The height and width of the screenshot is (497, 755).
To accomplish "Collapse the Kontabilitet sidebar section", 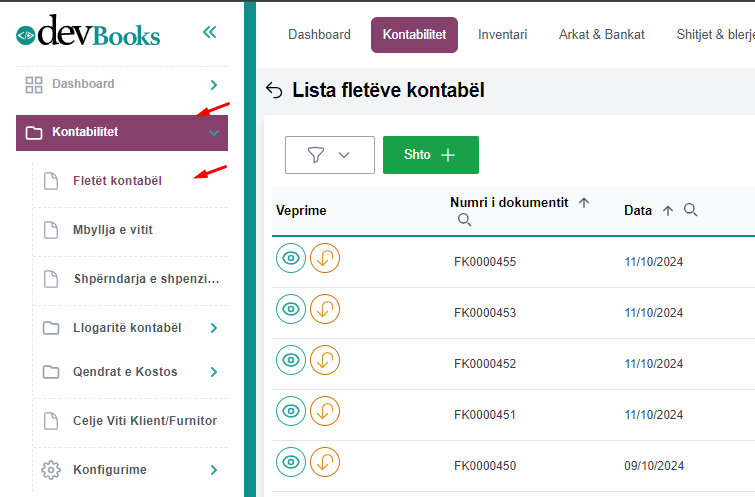I will point(213,133).
